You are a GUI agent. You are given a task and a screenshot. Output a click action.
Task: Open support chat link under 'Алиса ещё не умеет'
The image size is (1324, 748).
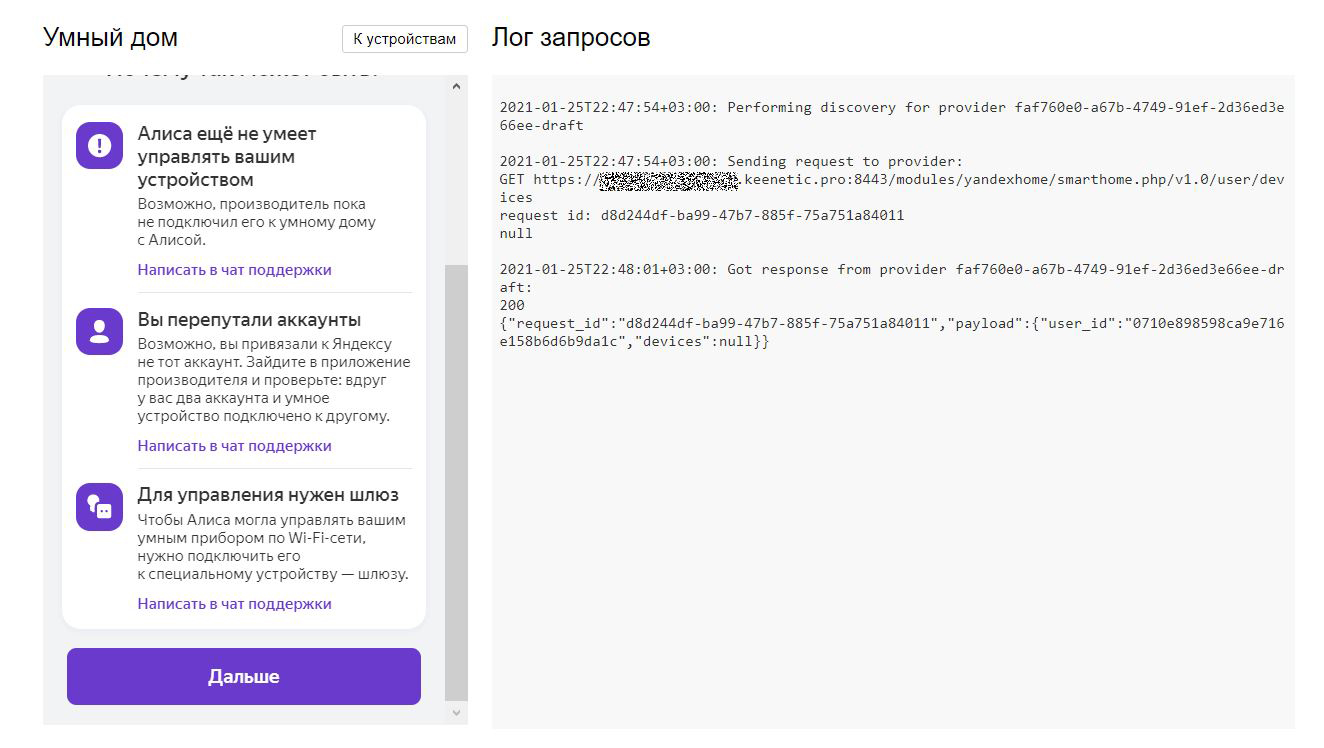pyautogui.click(x=234, y=270)
